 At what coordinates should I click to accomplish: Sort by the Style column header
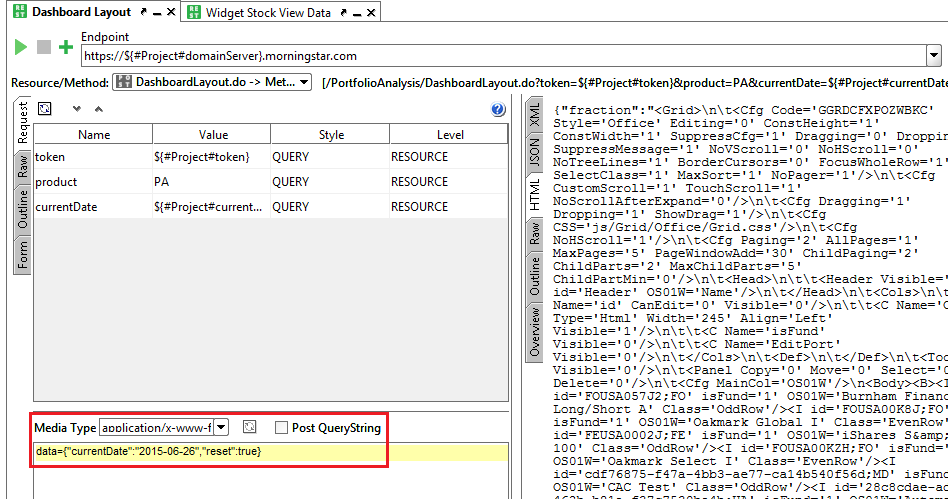[x=331, y=134]
